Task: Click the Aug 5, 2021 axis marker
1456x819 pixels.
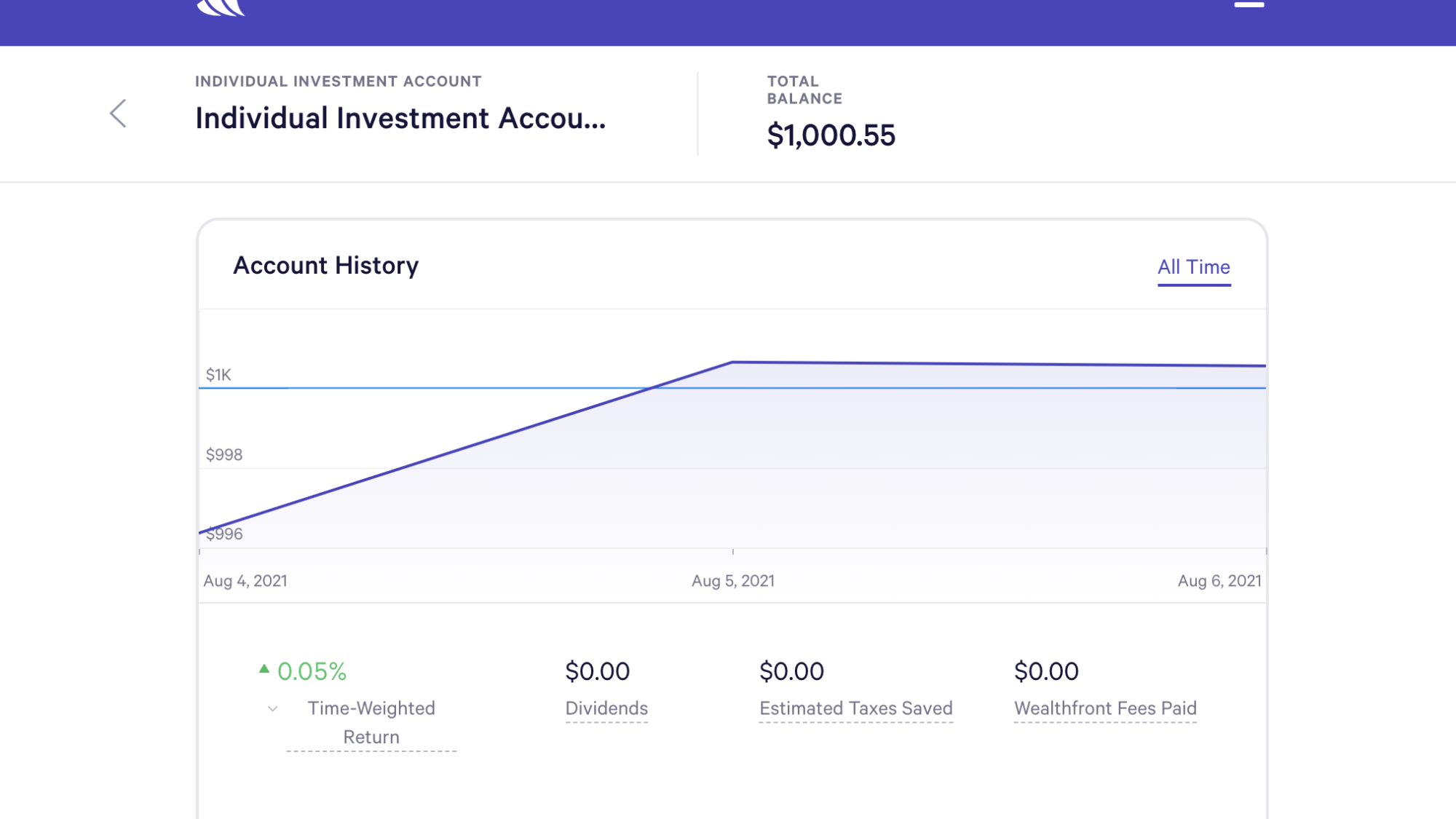Action: pyautogui.click(x=732, y=581)
